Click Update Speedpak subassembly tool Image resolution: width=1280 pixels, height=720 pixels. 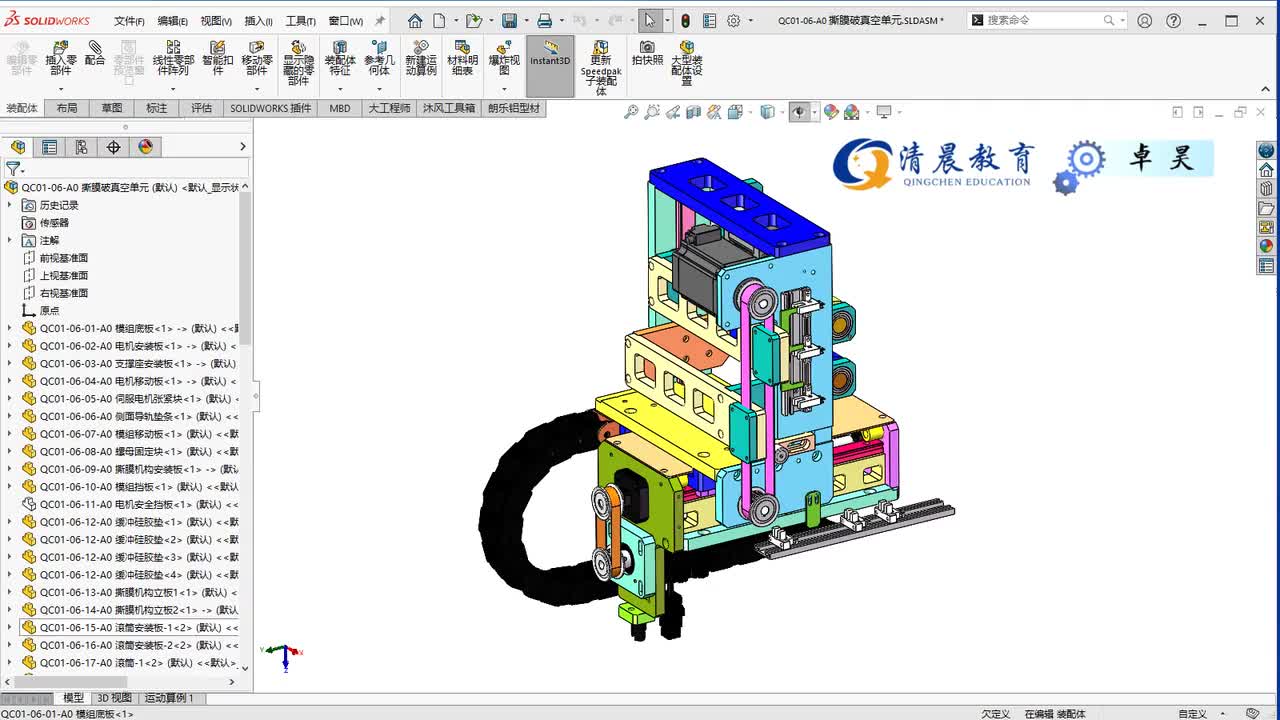click(601, 67)
